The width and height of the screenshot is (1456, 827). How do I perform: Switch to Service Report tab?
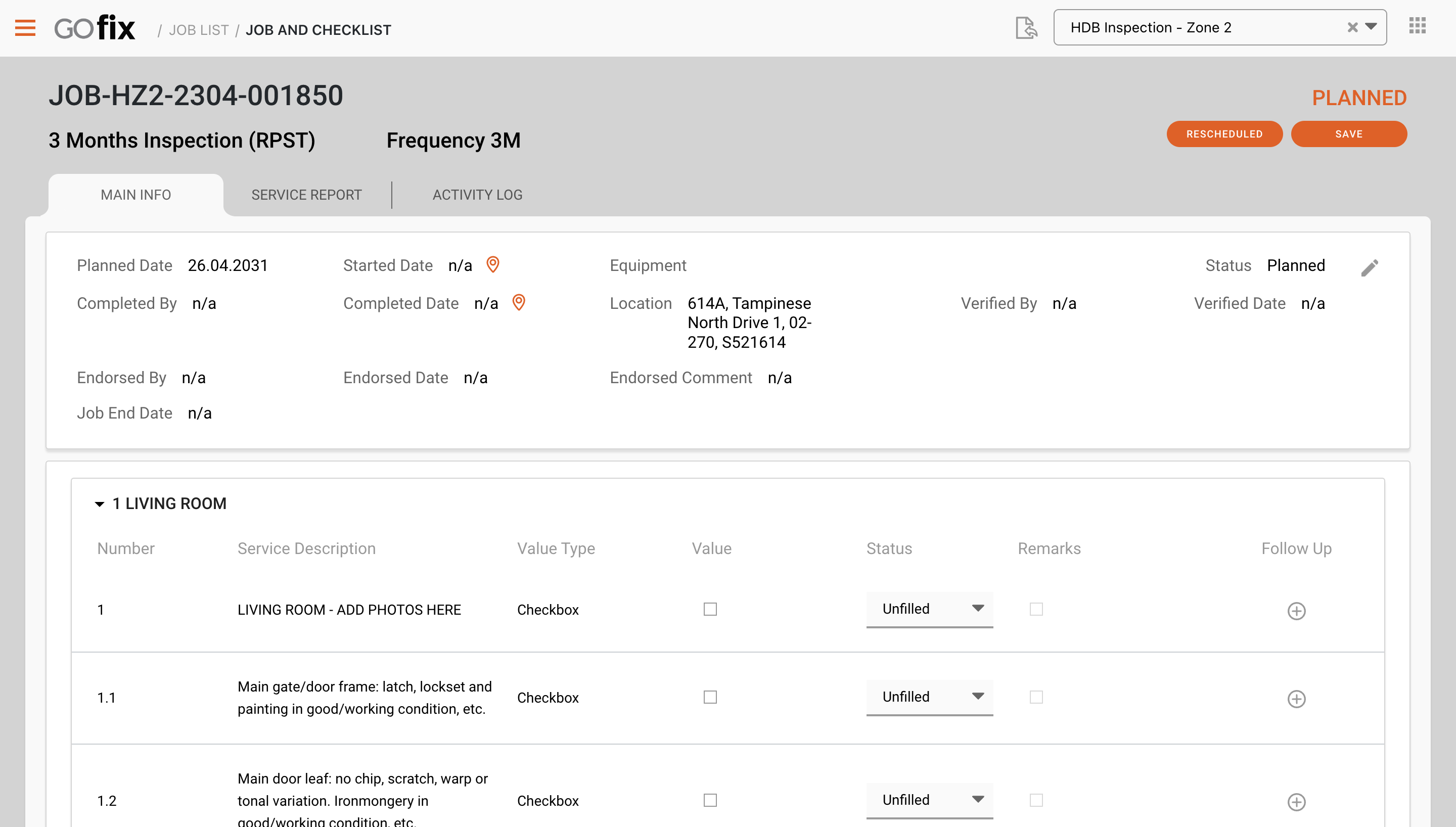(x=306, y=195)
